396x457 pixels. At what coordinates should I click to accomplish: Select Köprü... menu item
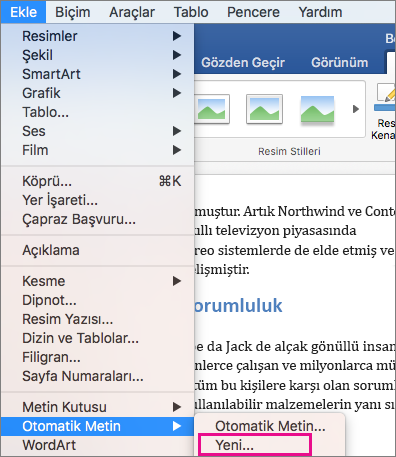[x=97, y=181]
